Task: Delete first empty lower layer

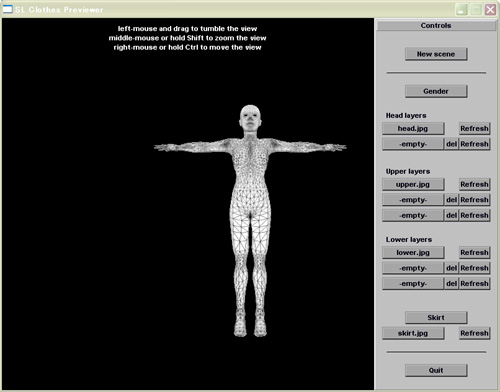Action: point(452,268)
